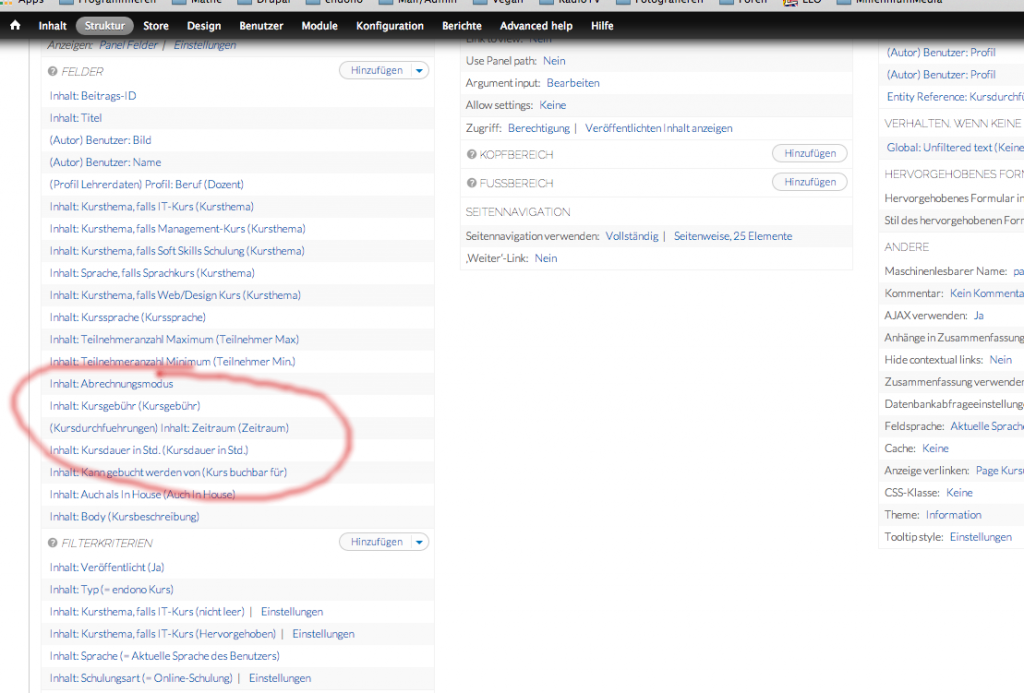
Task: Edit the 'Inhalt: Veröffentlicht (Ja)' filter
Action: click(106, 568)
